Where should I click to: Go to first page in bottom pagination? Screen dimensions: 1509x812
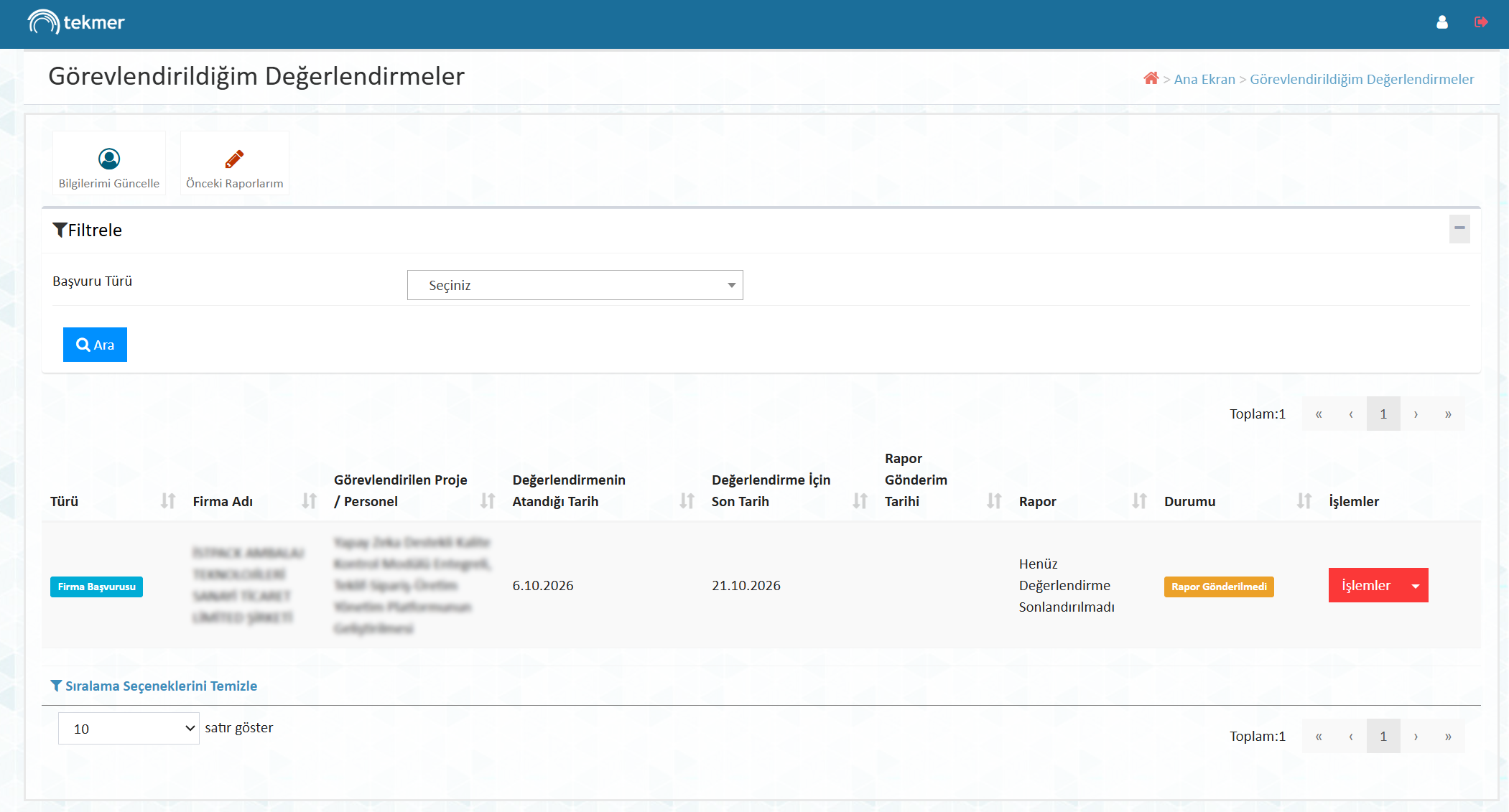[1319, 736]
